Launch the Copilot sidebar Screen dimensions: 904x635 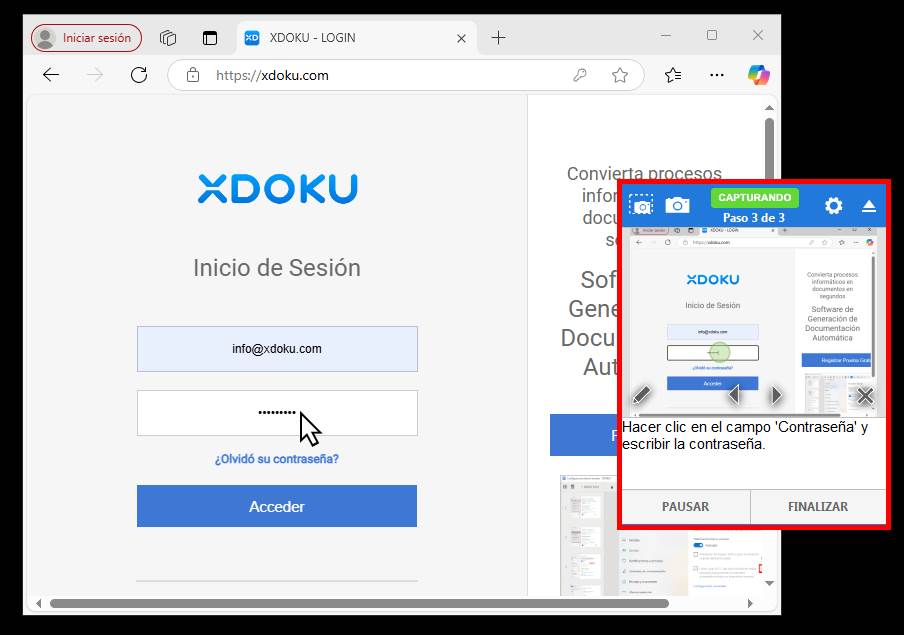(759, 75)
